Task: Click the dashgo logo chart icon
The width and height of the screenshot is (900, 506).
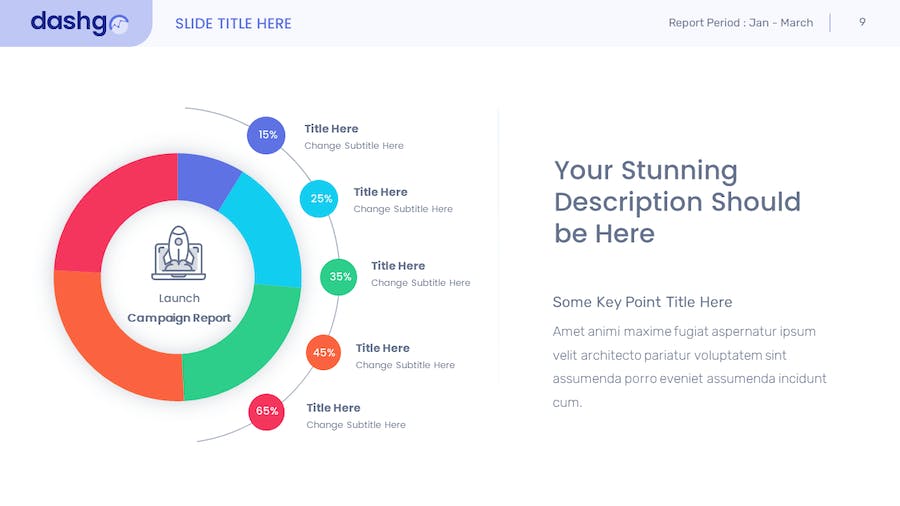Action: pos(119,24)
